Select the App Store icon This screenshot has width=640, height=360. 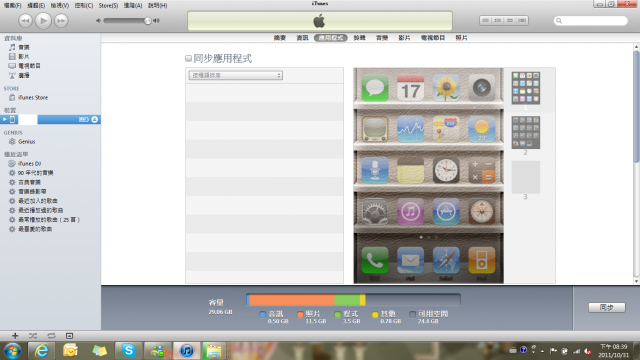(x=446, y=211)
